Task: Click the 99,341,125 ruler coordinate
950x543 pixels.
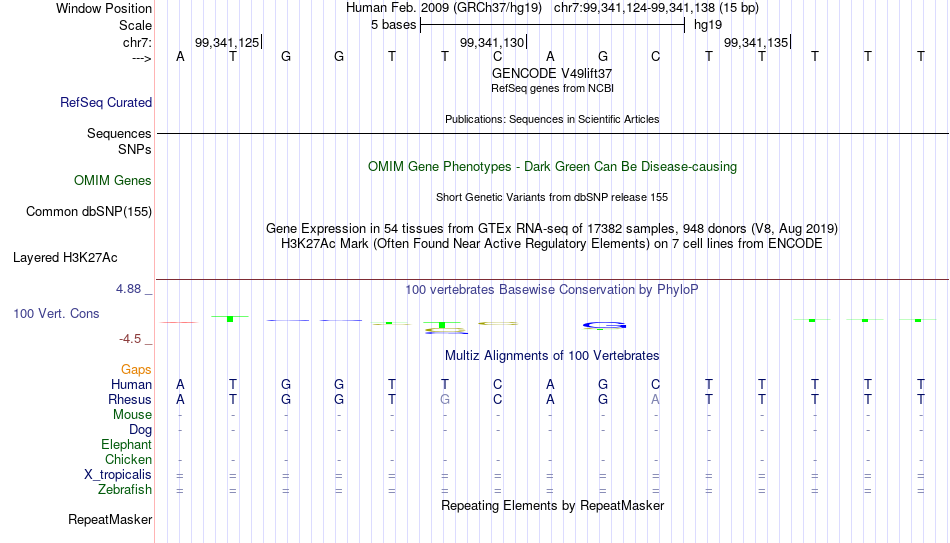Action: (227, 42)
